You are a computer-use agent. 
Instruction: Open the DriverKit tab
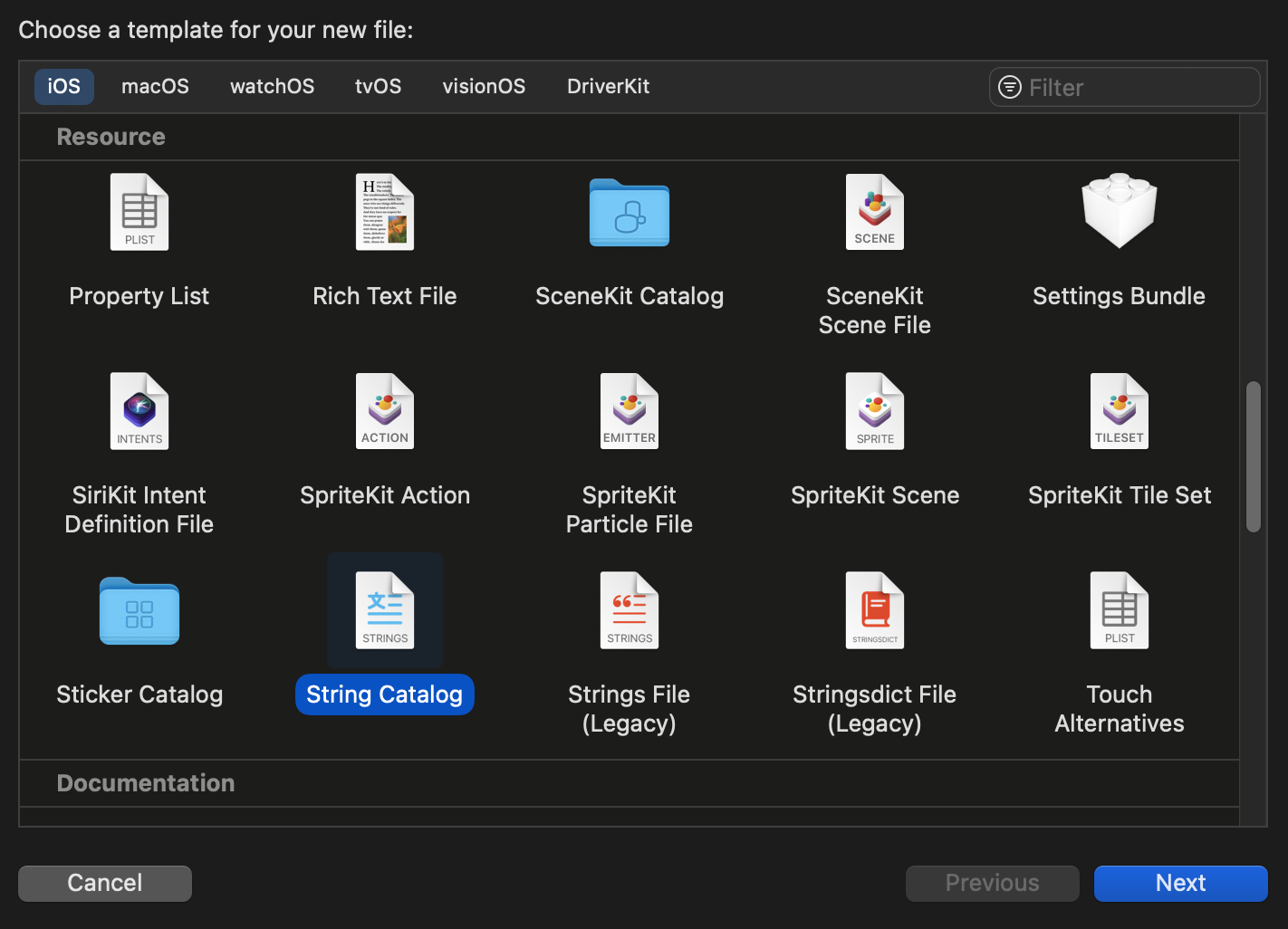[609, 87]
